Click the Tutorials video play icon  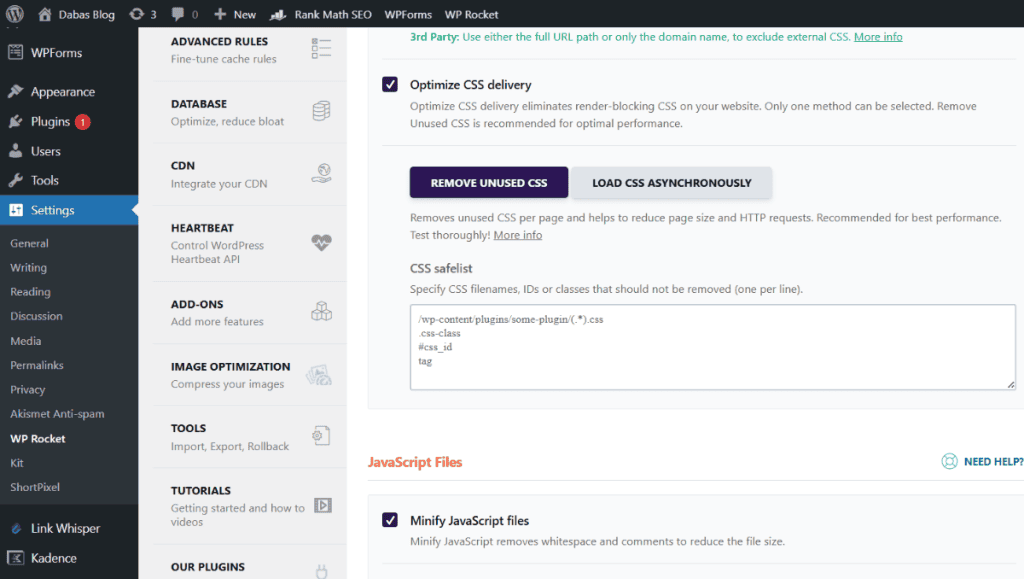coord(323,505)
